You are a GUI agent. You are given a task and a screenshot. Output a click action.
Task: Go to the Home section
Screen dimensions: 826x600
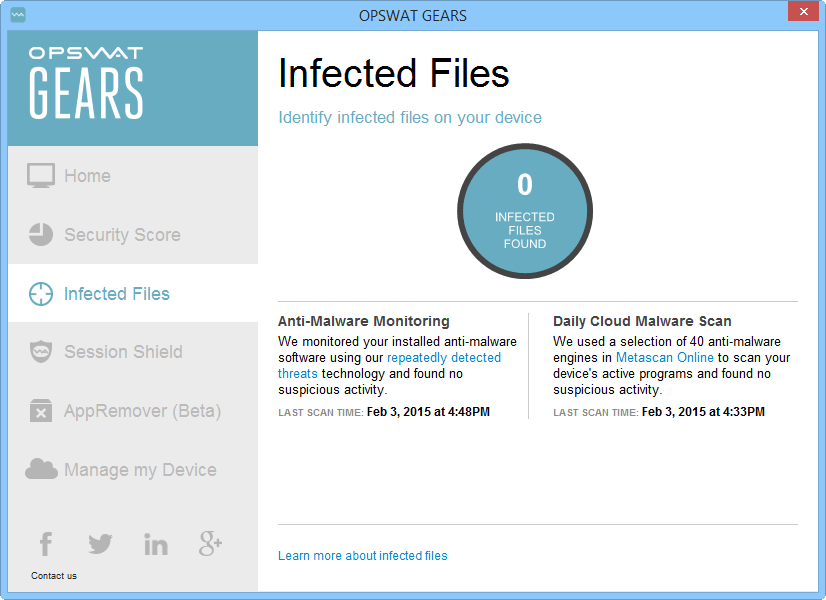click(x=133, y=176)
